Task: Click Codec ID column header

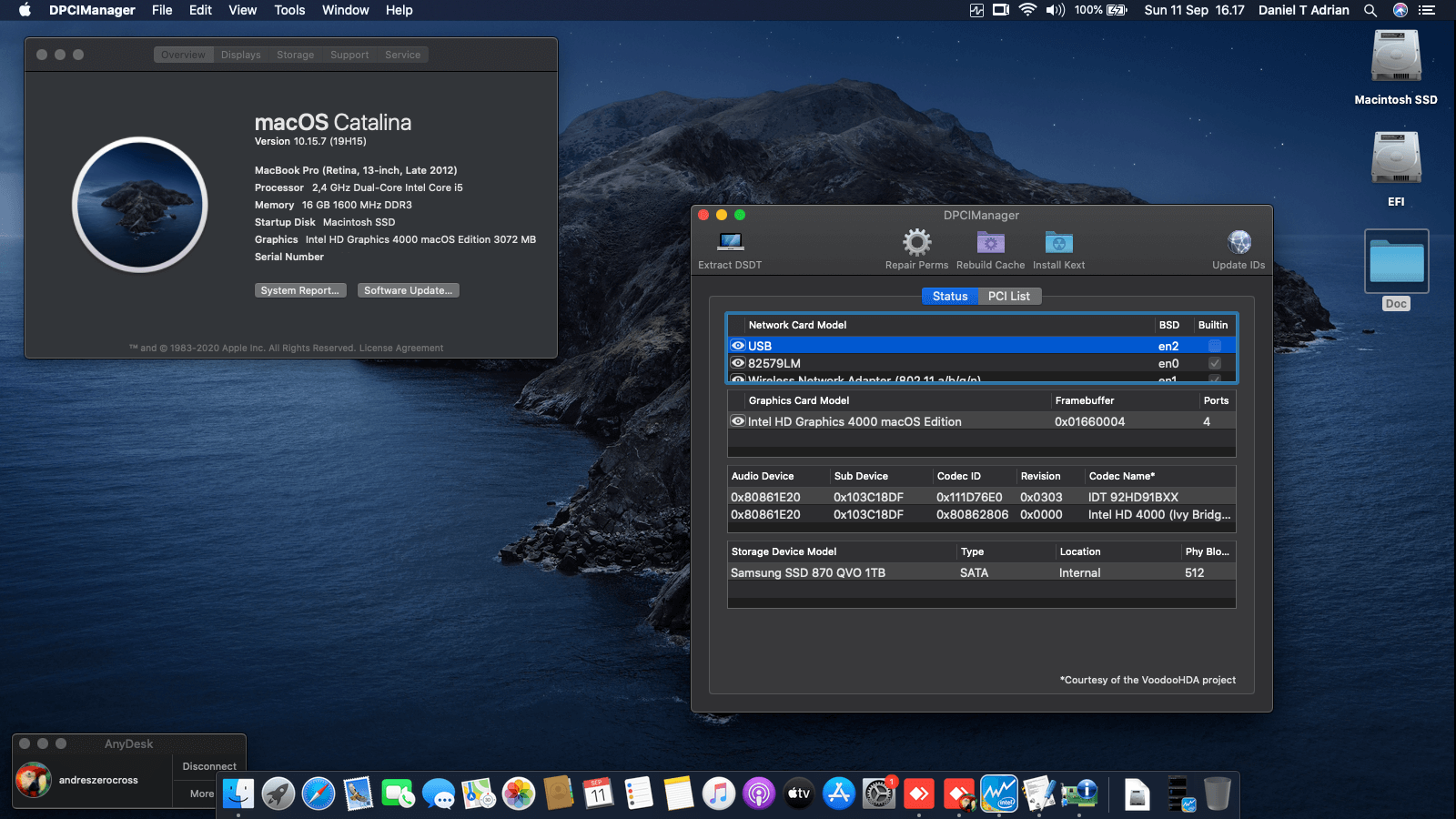Action: coord(975,476)
